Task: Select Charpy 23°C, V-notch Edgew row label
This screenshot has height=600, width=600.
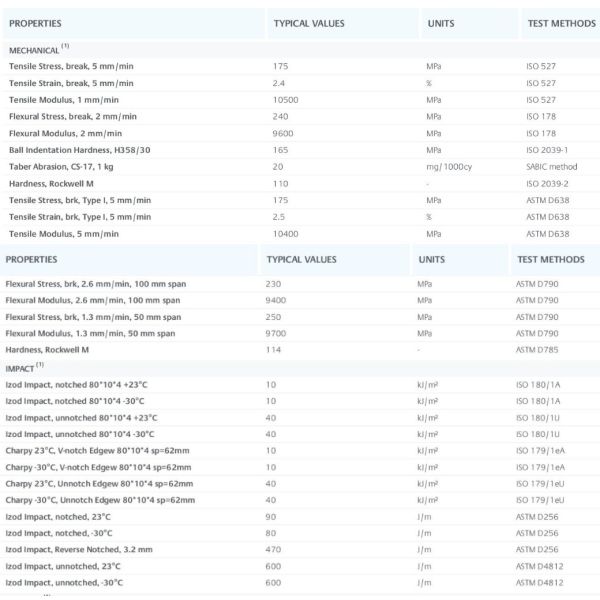Action: click(x=97, y=450)
